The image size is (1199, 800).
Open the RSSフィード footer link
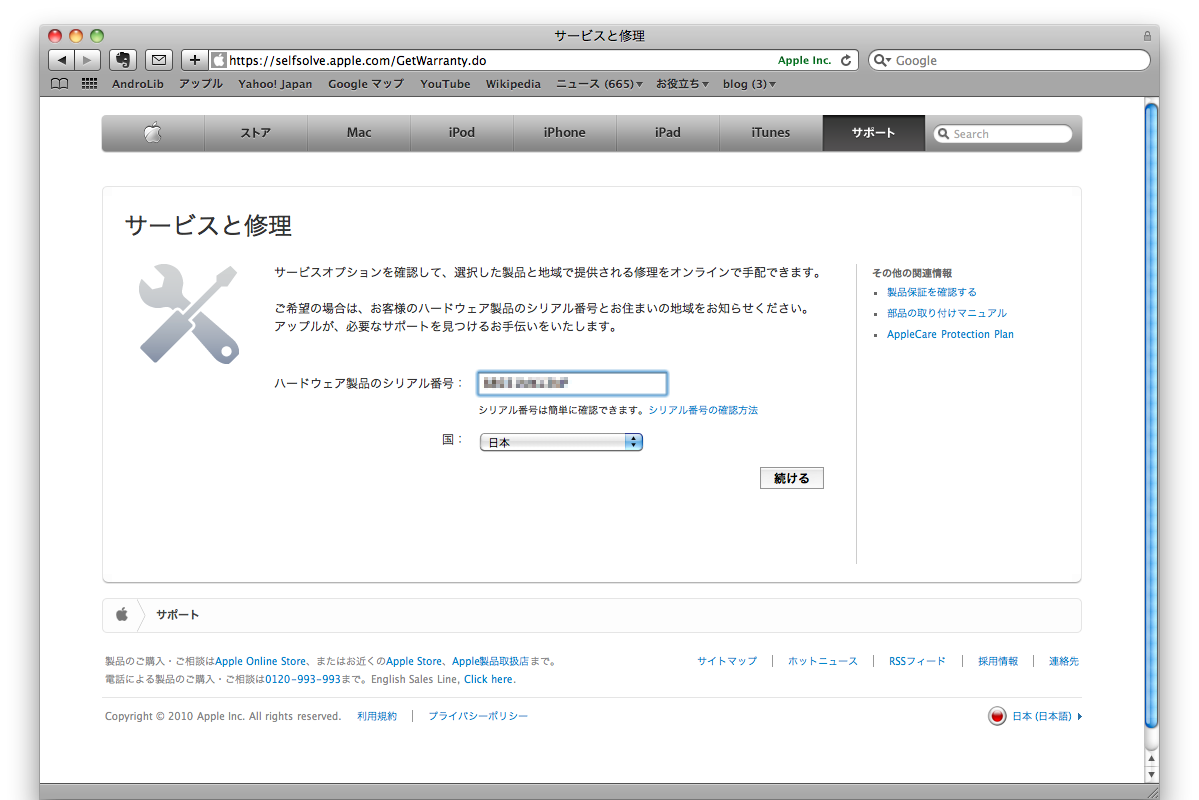[x=917, y=661]
